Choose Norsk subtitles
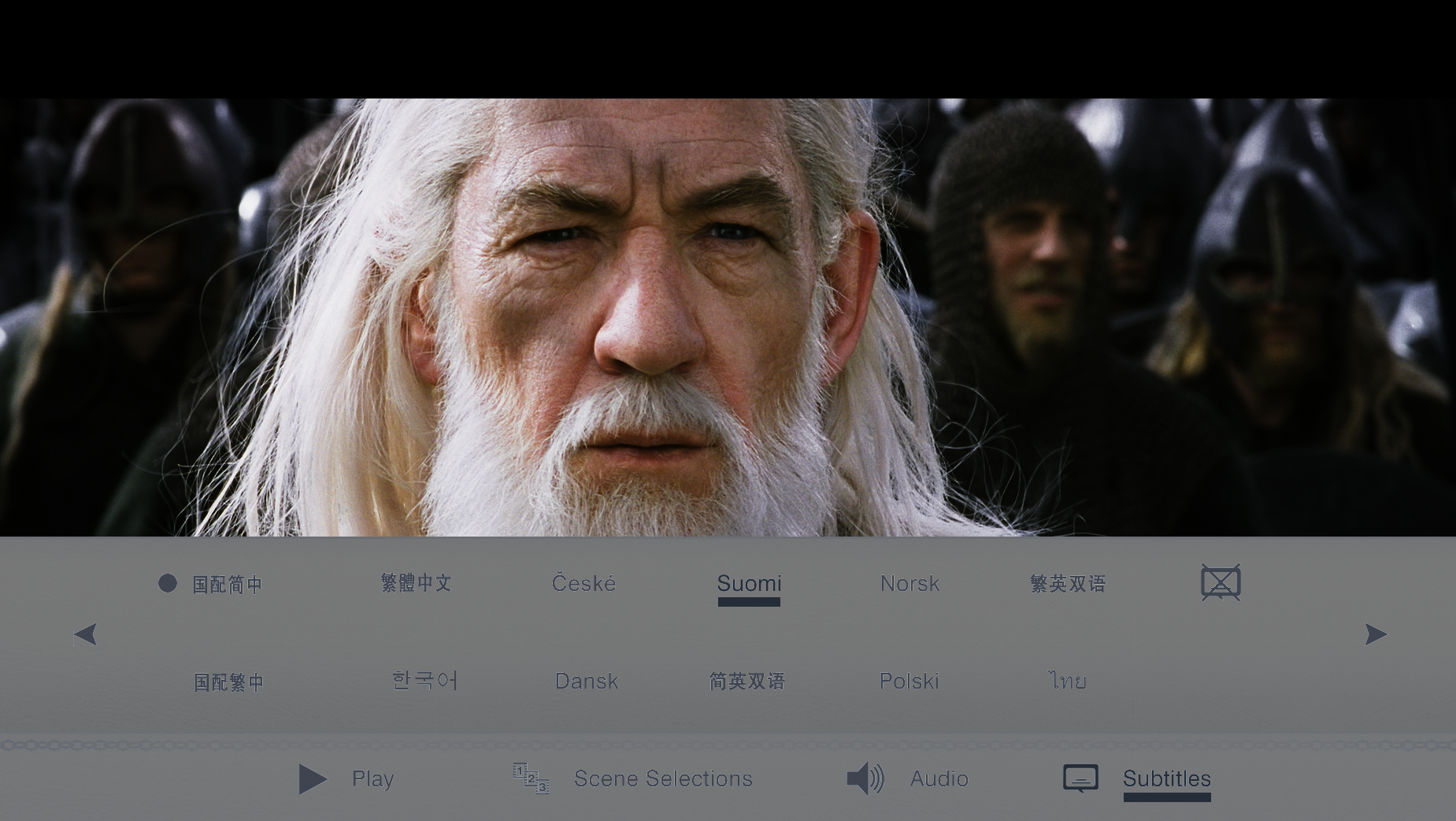This screenshot has width=1456, height=821. tap(910, 584)
